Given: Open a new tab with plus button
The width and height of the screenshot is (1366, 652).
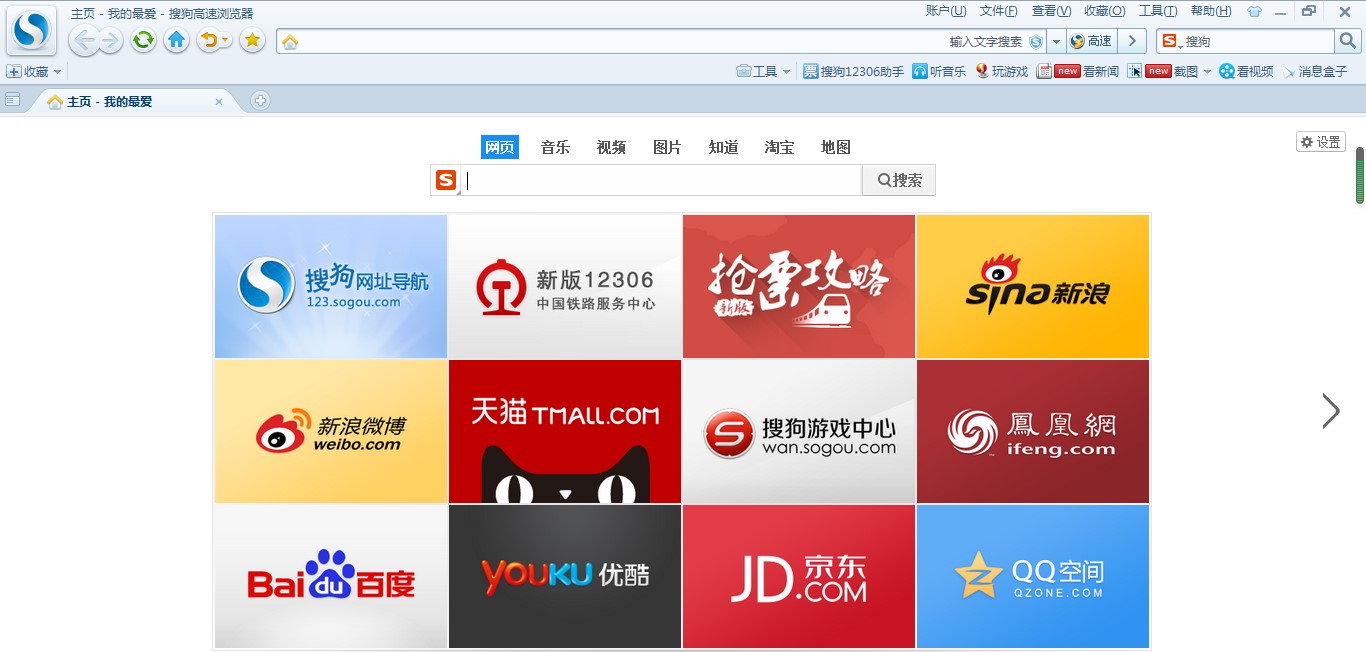Looking at the screenshot, I should point(260,101).
